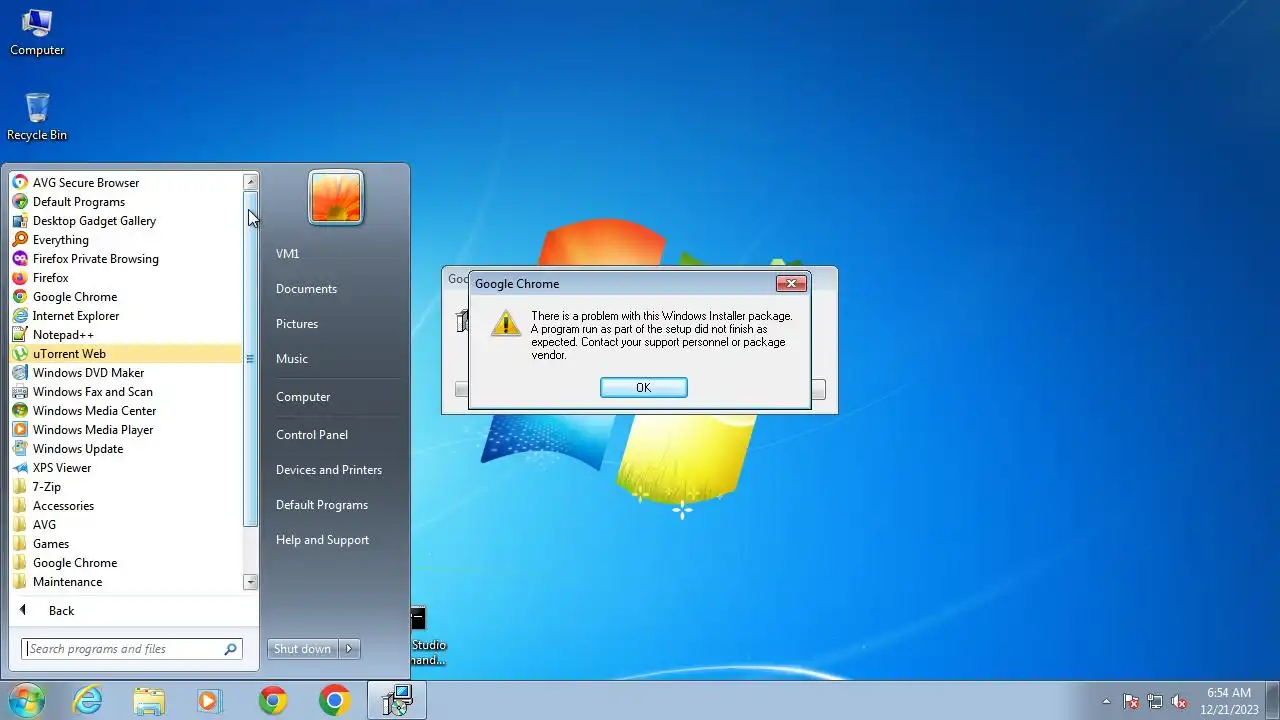This screenshot has height=720, width=1280.
Task: Expand the Maintenance folder
Action: pos(126,582)
